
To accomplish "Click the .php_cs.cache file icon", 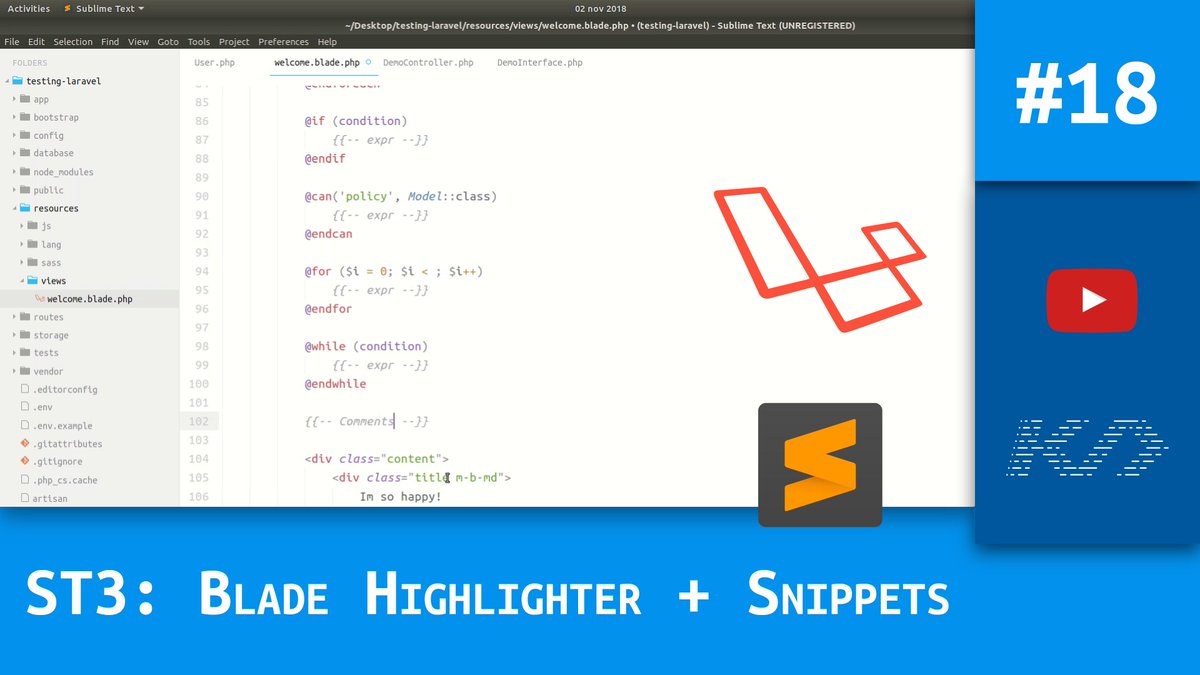I will click(24, 480).
